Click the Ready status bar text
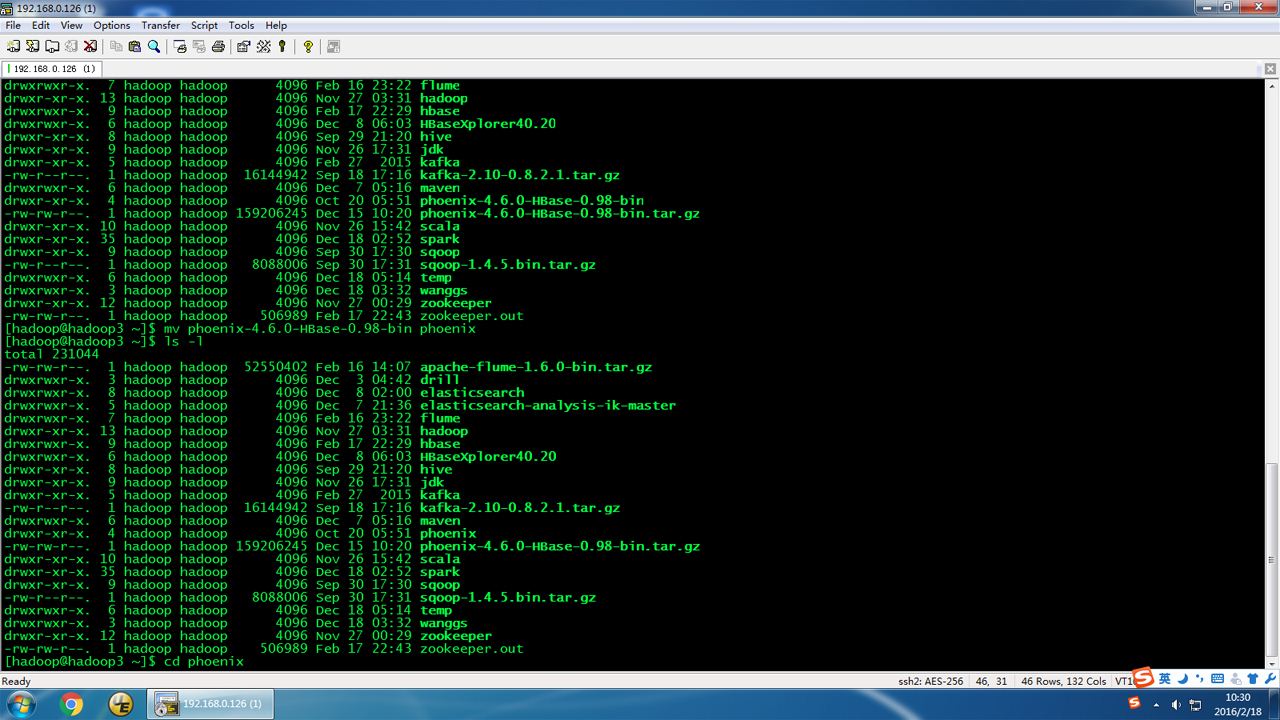Screen dimensions: 1280x720 click(16, 681)
